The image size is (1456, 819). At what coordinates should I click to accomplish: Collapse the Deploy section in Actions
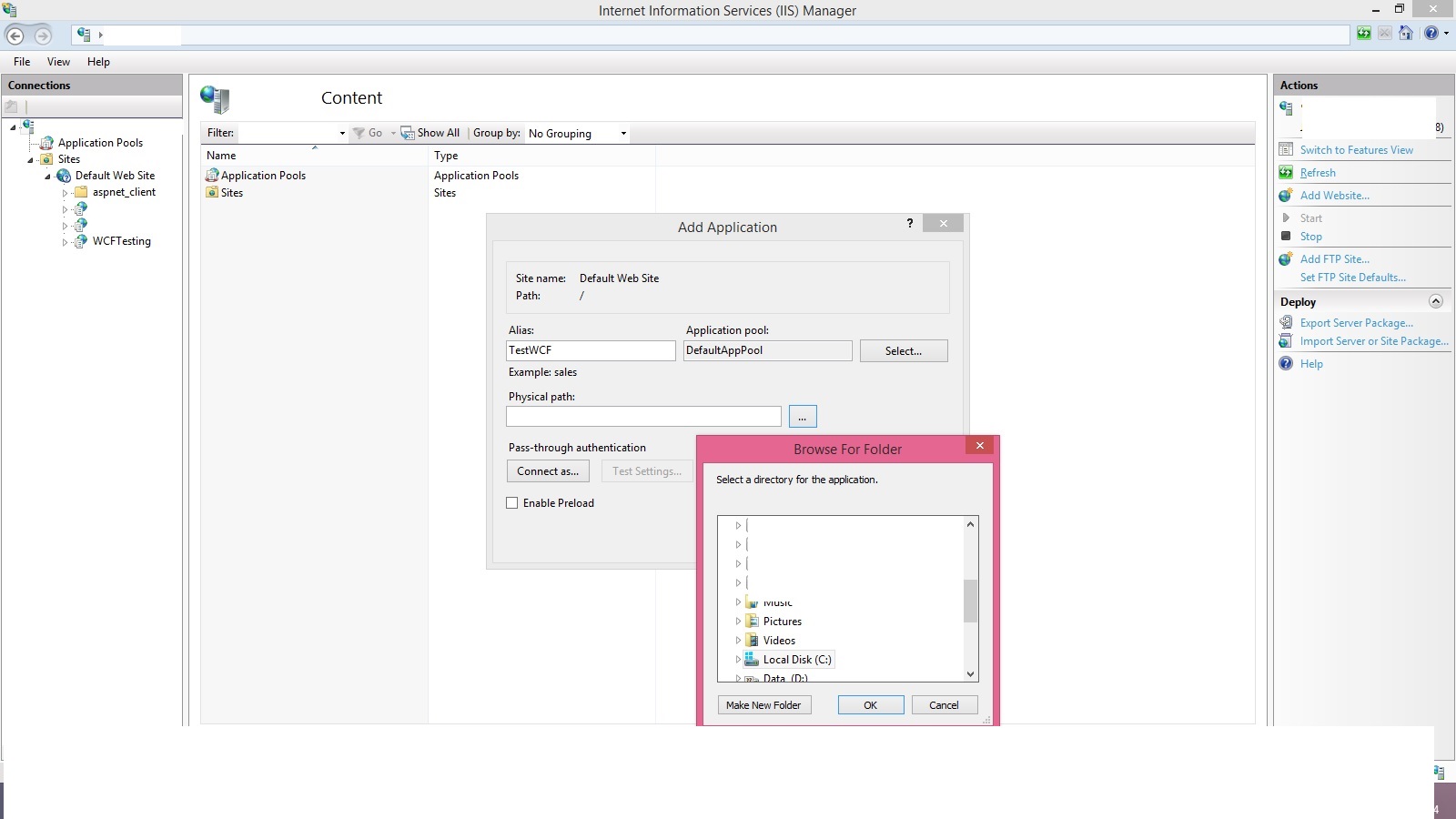[x=1436, y=301]
